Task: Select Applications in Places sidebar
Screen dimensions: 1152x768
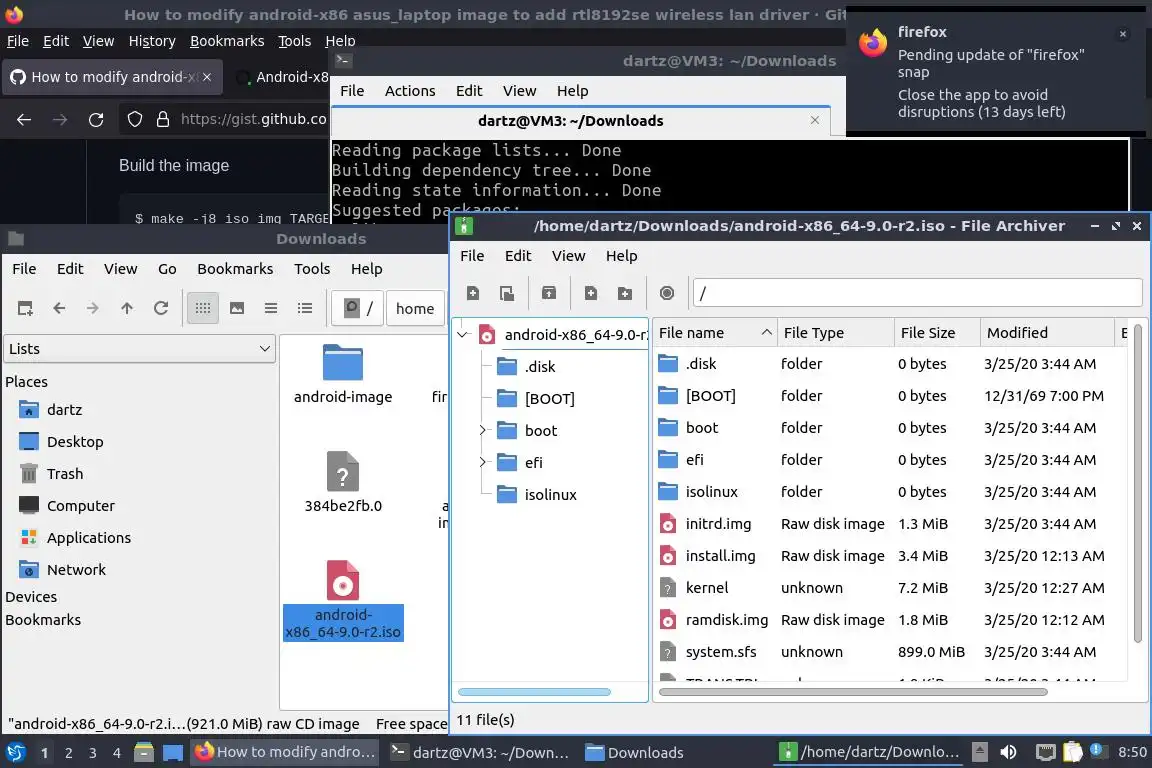Action: coord(89,538)
